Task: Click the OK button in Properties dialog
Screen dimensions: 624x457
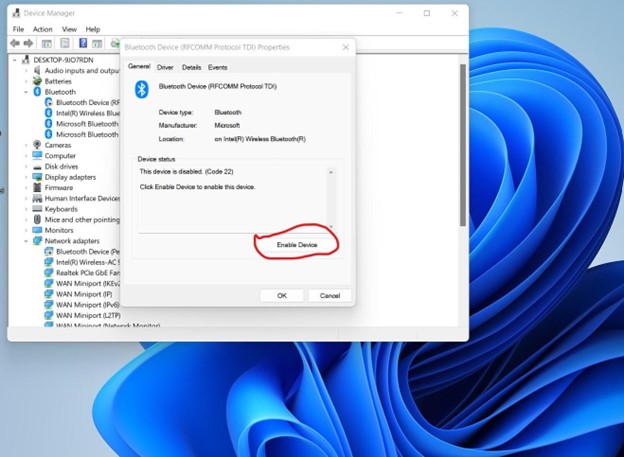Action: click(282, 295)
